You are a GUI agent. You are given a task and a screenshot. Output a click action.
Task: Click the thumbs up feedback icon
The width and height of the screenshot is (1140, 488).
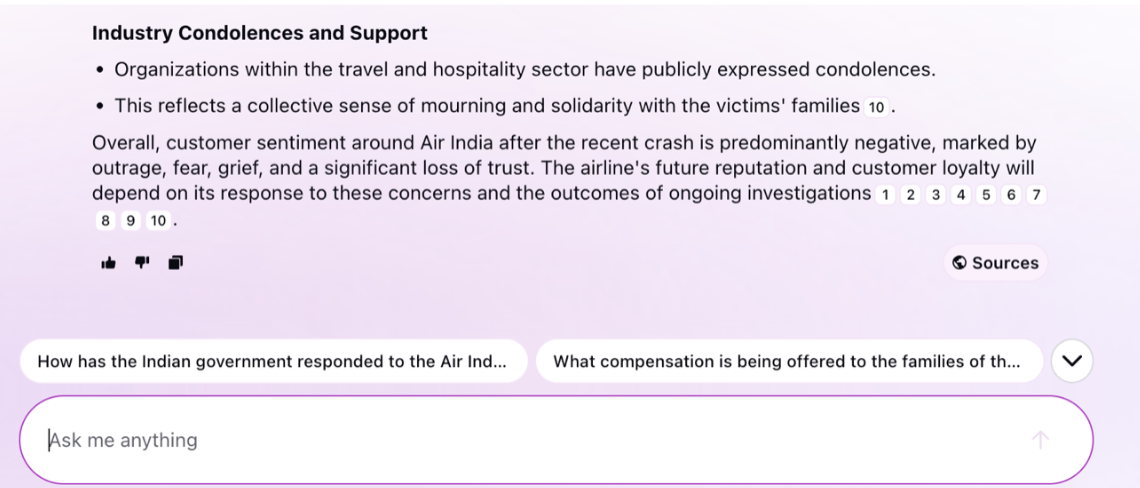pyautogui.click(x=108, y=263)
